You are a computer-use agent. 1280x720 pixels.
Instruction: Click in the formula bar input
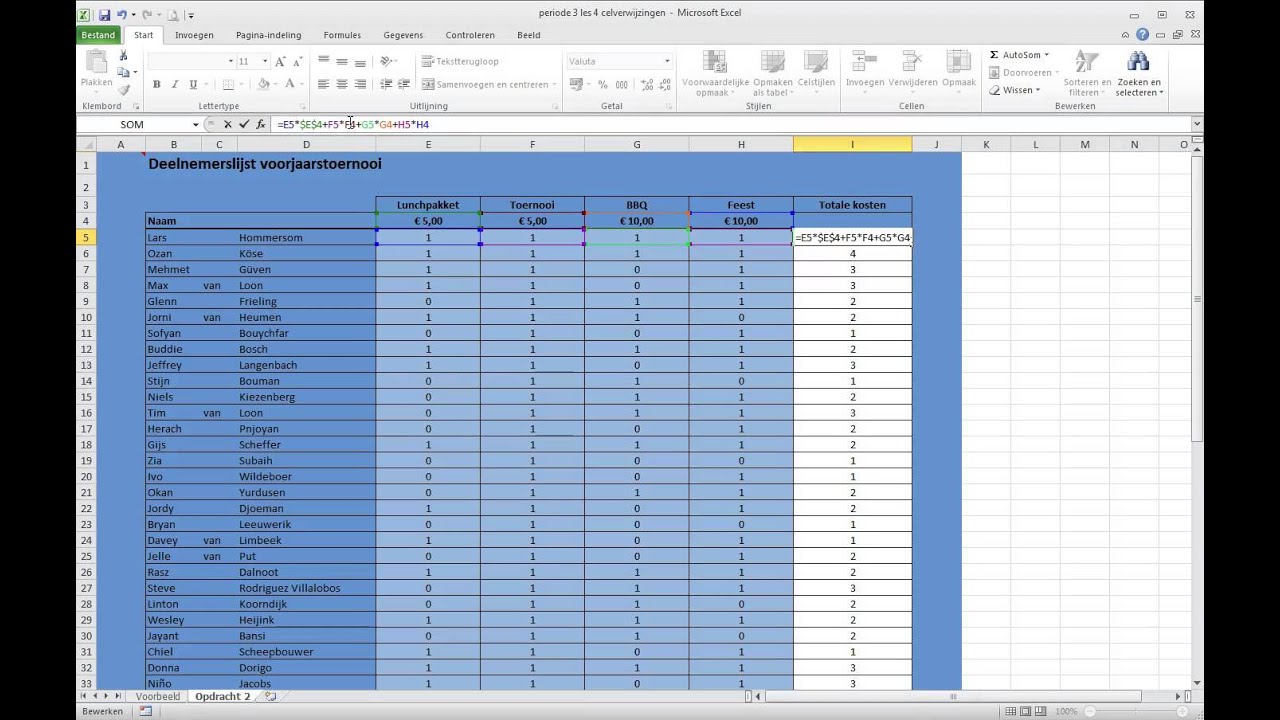coord(730,125)
